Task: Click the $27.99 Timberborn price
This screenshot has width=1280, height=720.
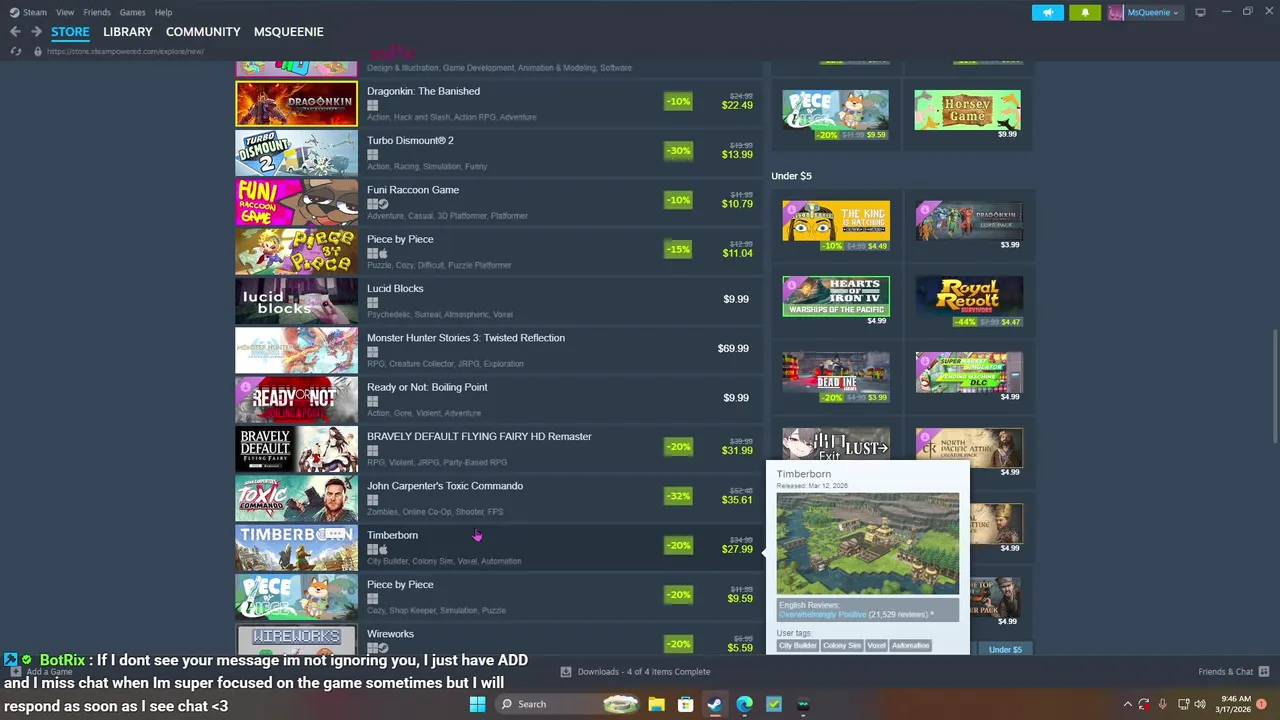Action: click(x=737, y=549)
